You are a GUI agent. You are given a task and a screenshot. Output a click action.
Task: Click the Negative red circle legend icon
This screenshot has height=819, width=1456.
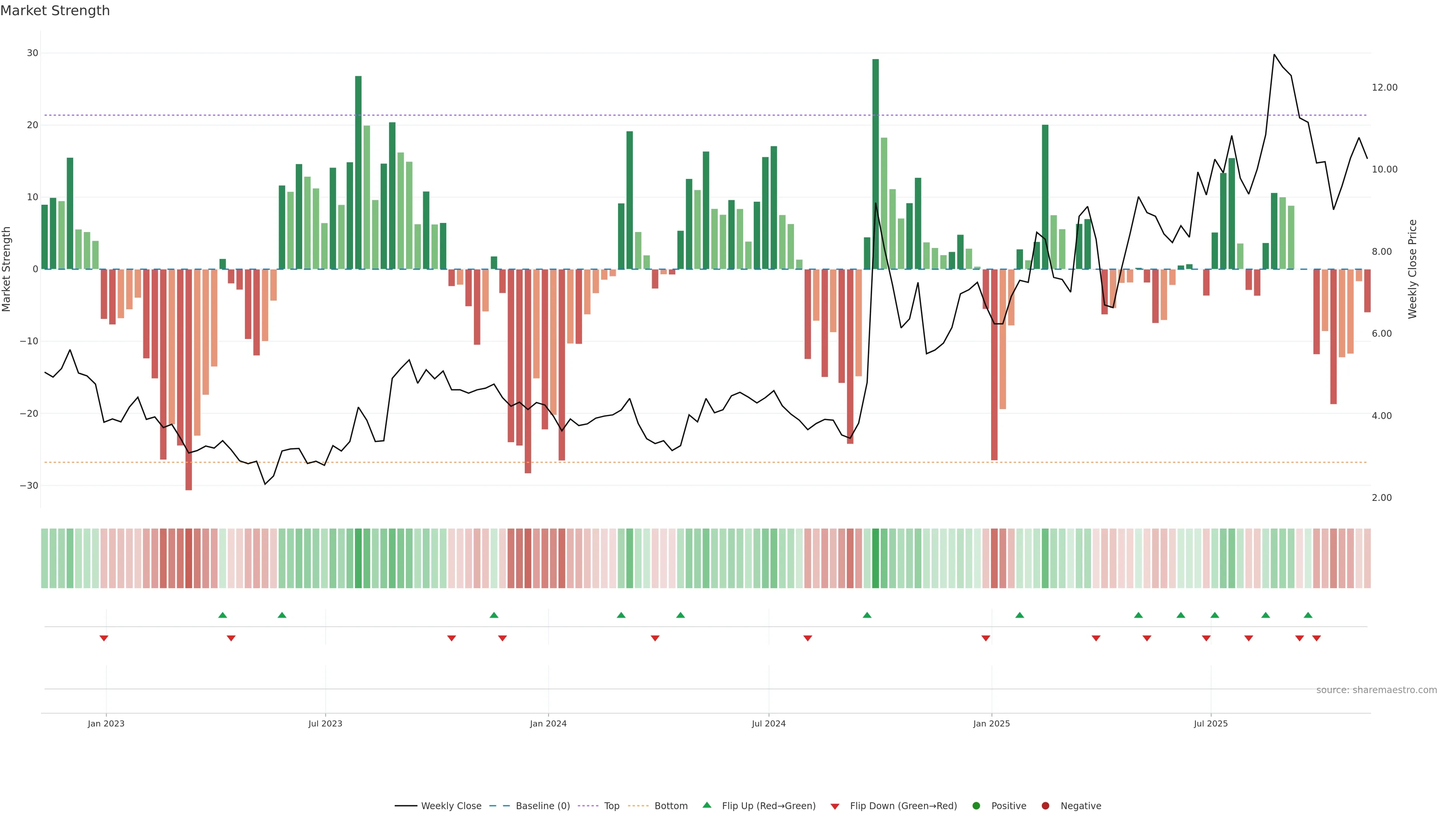click(1045, 806)
